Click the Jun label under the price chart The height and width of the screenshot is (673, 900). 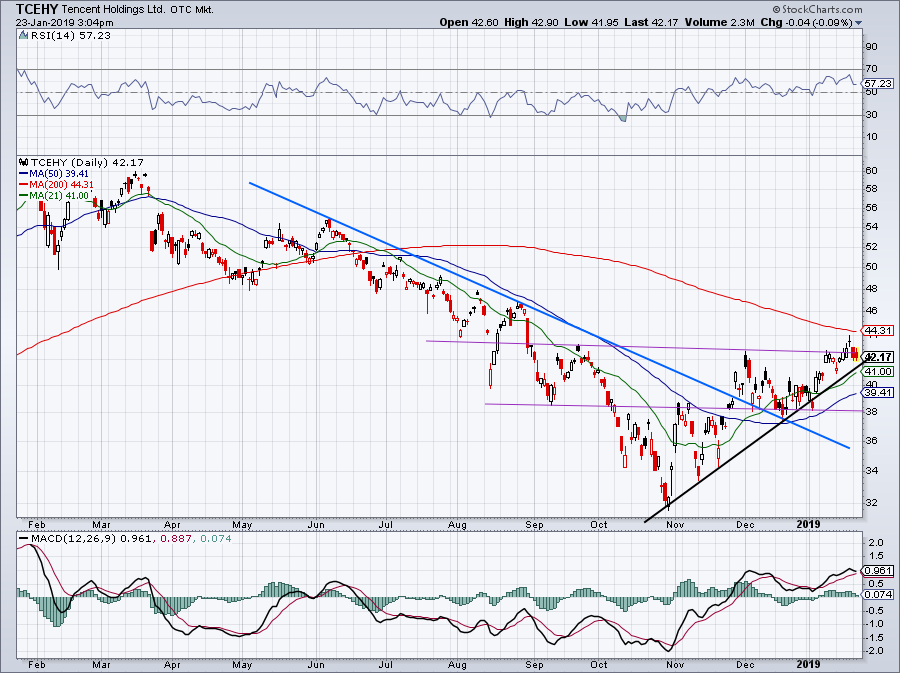point(316,524)
